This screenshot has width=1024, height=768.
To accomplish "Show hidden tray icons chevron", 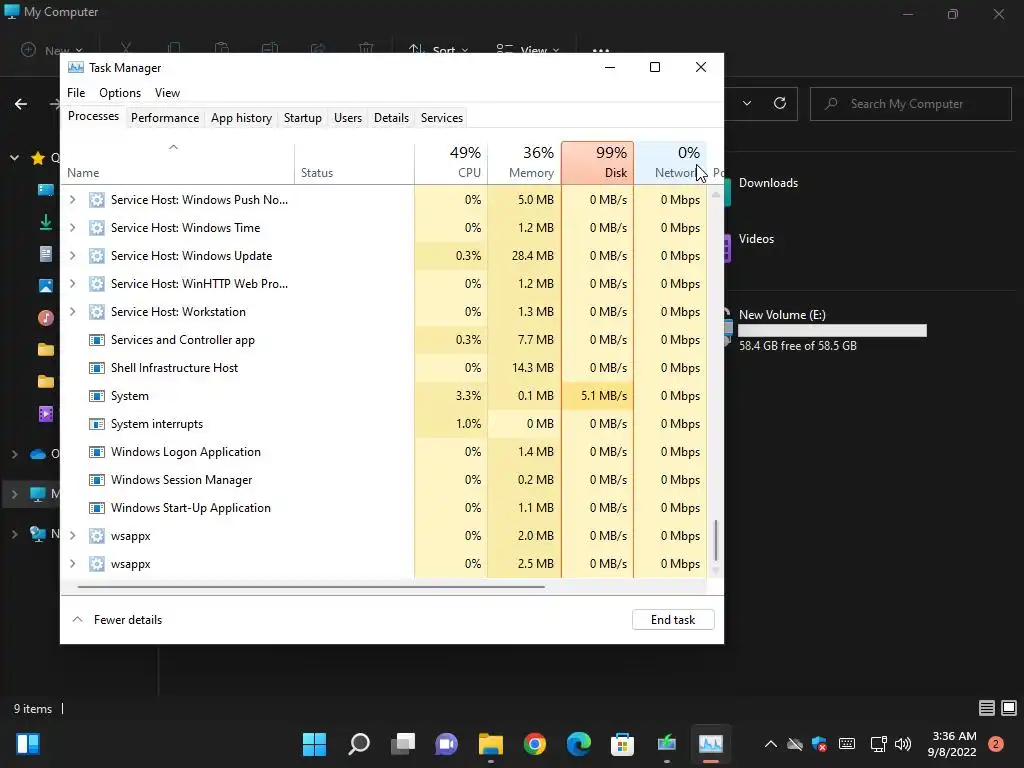I will (771, 744).
